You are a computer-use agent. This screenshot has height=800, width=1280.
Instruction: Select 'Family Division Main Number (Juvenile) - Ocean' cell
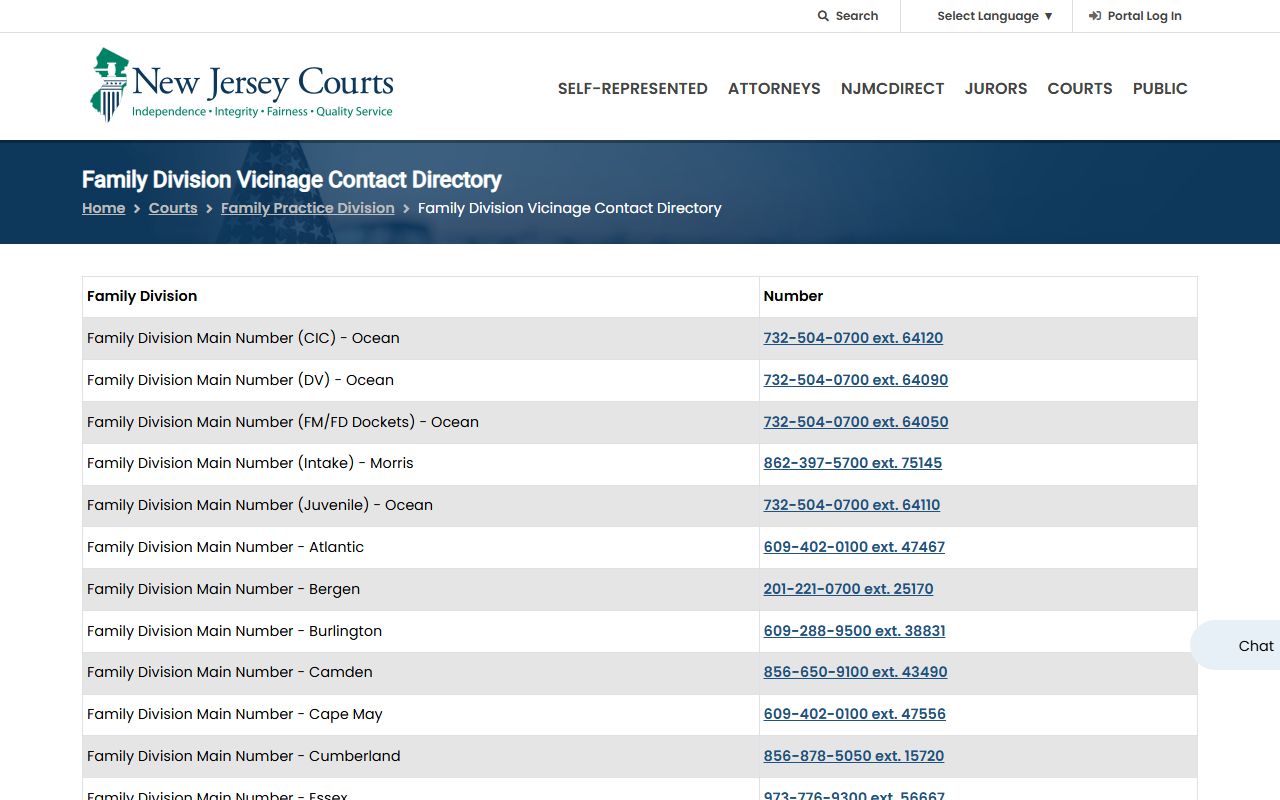(x=421, y=506)
